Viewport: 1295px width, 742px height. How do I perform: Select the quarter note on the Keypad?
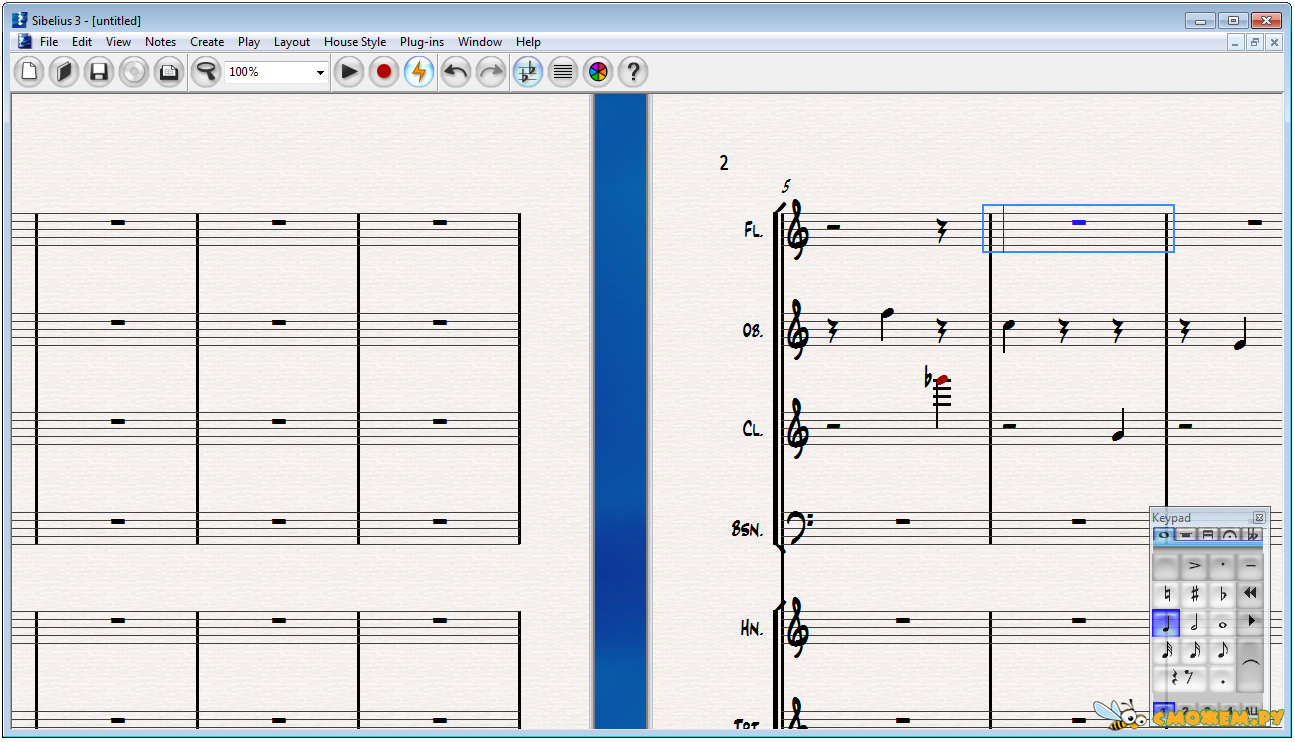(x=1166, y=623)
